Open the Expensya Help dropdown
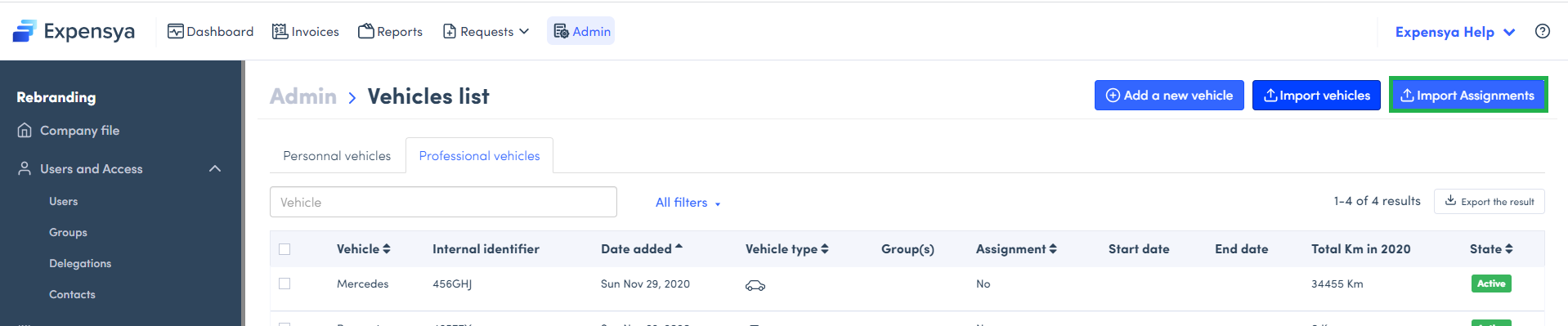This screenshot has height=326, width=1568. tap(1455, 32)
